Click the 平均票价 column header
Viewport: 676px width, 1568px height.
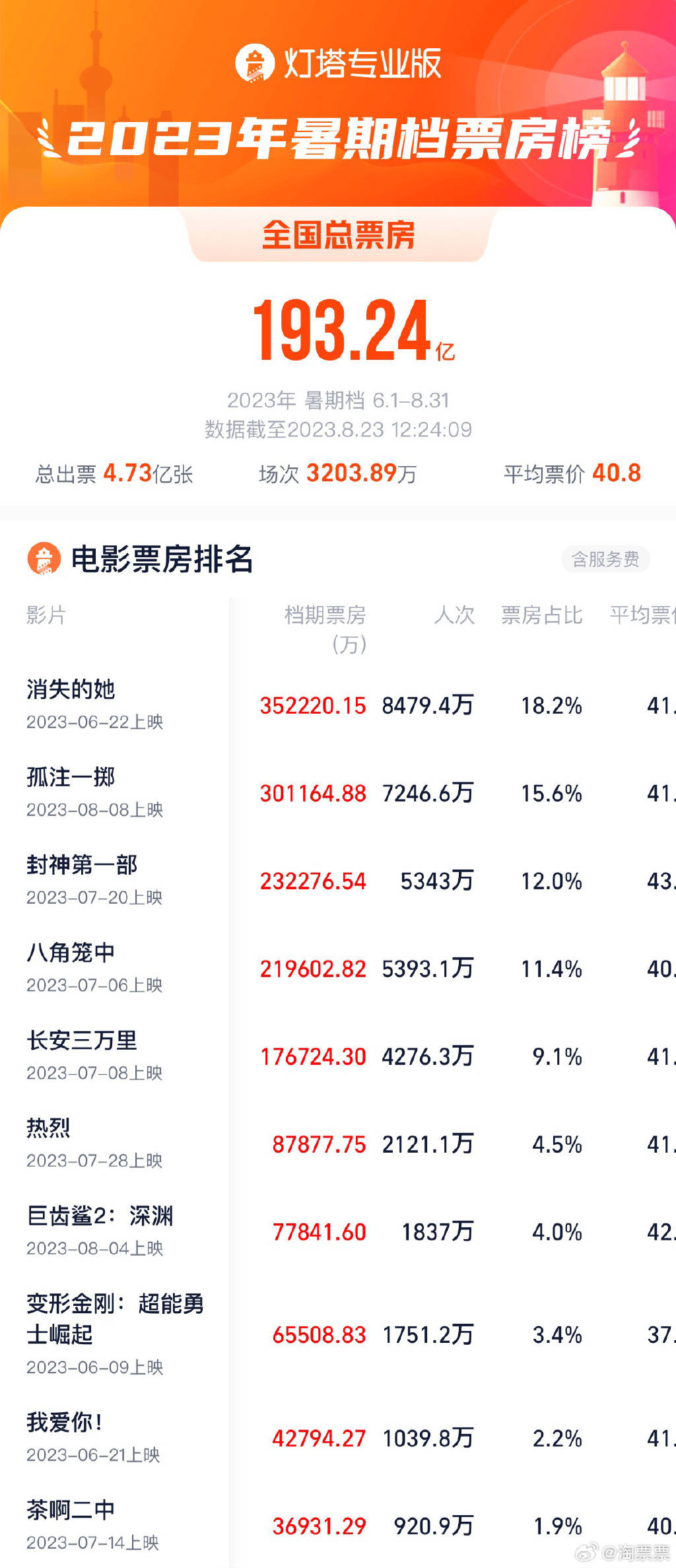point(642,615)
